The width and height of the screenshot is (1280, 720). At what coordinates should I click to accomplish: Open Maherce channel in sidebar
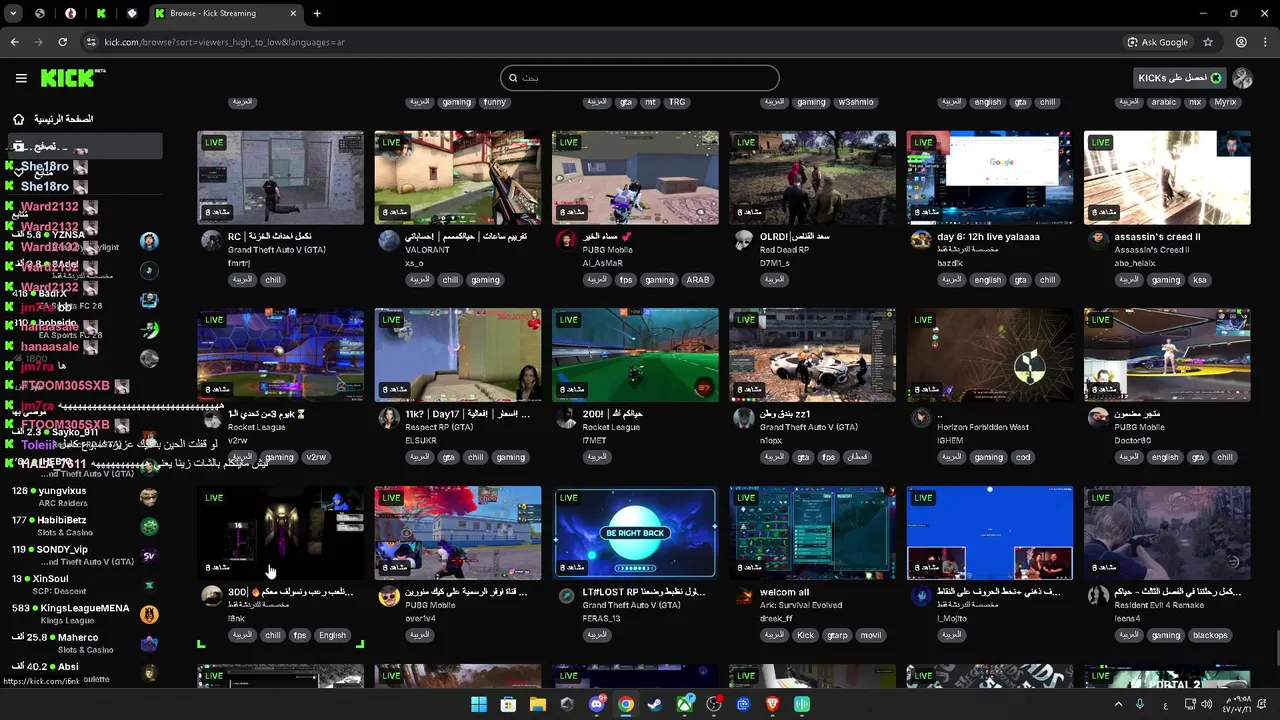tap(84, 643)
